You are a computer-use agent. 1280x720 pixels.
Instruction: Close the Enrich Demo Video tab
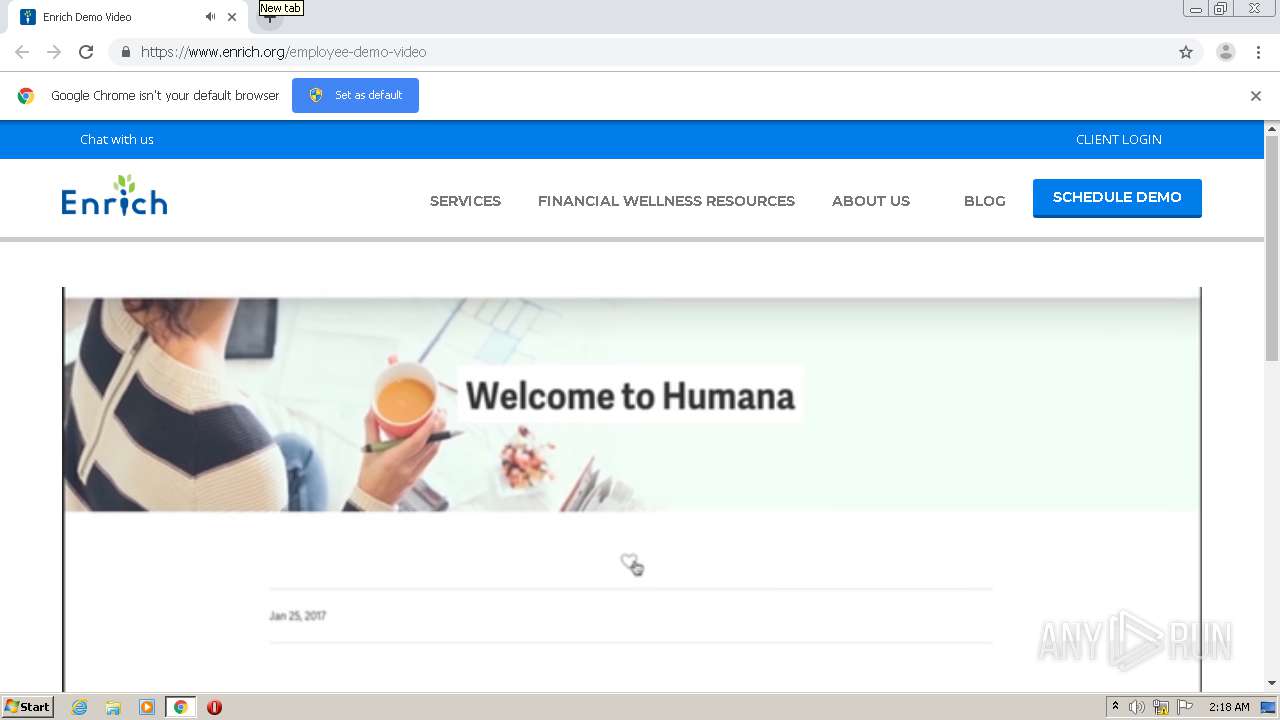[232, 17]
